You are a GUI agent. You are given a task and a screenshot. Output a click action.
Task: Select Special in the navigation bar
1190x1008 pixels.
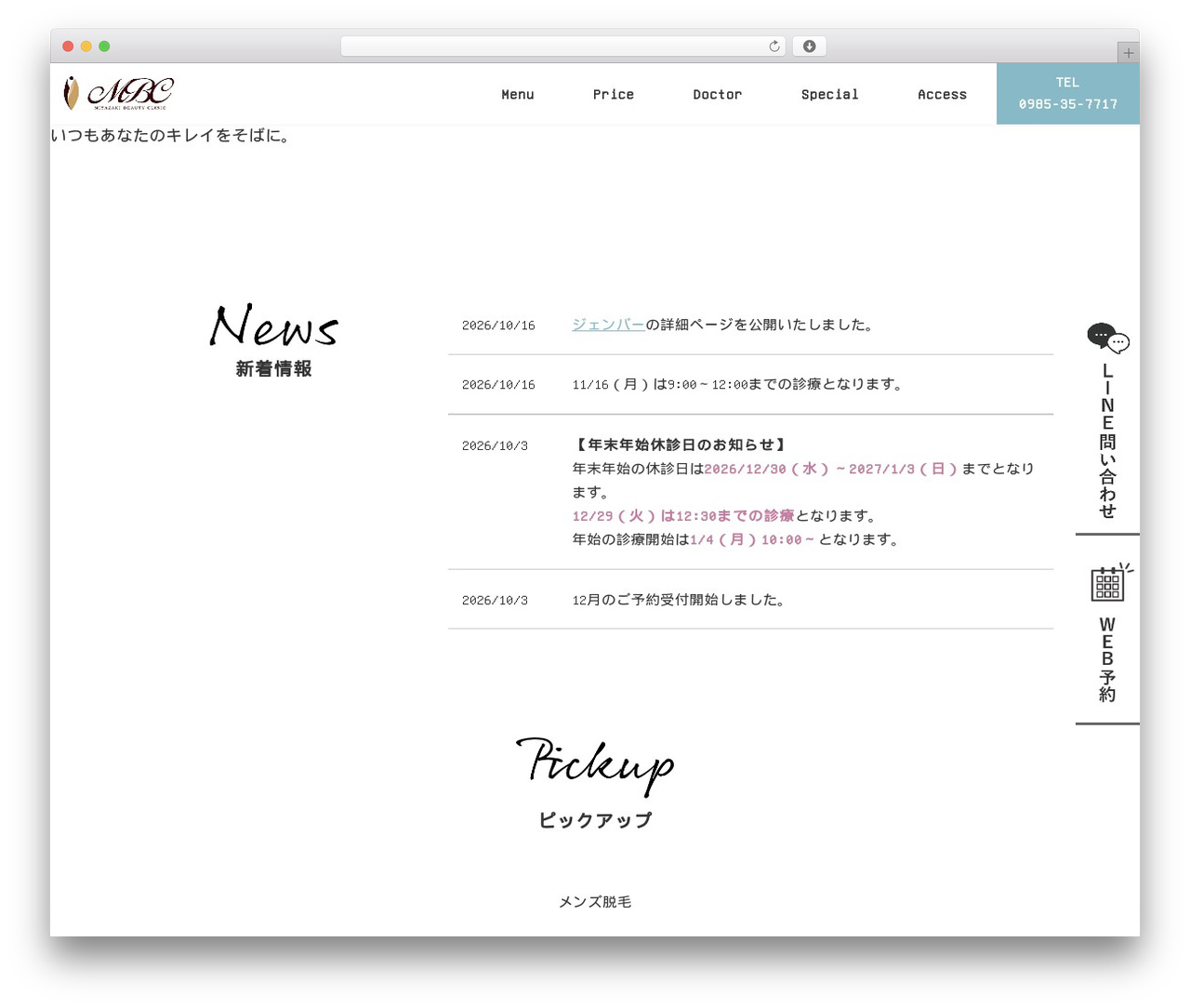coord(830,94)
